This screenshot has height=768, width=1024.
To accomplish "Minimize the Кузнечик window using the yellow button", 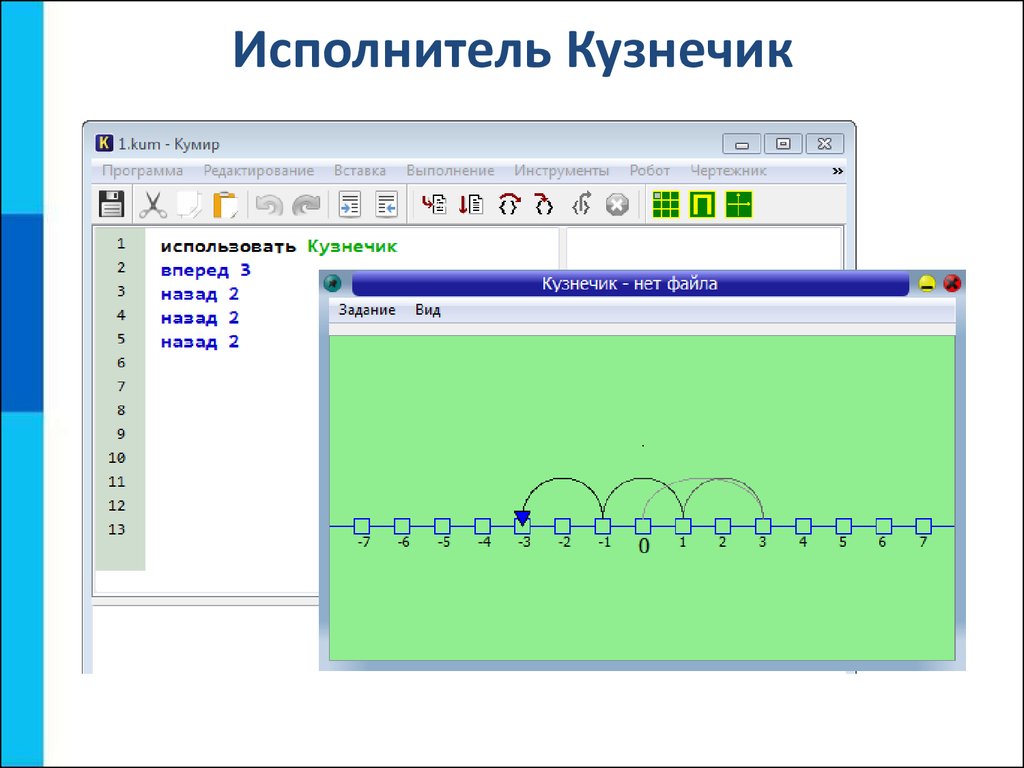I will [x=927, y=283].
